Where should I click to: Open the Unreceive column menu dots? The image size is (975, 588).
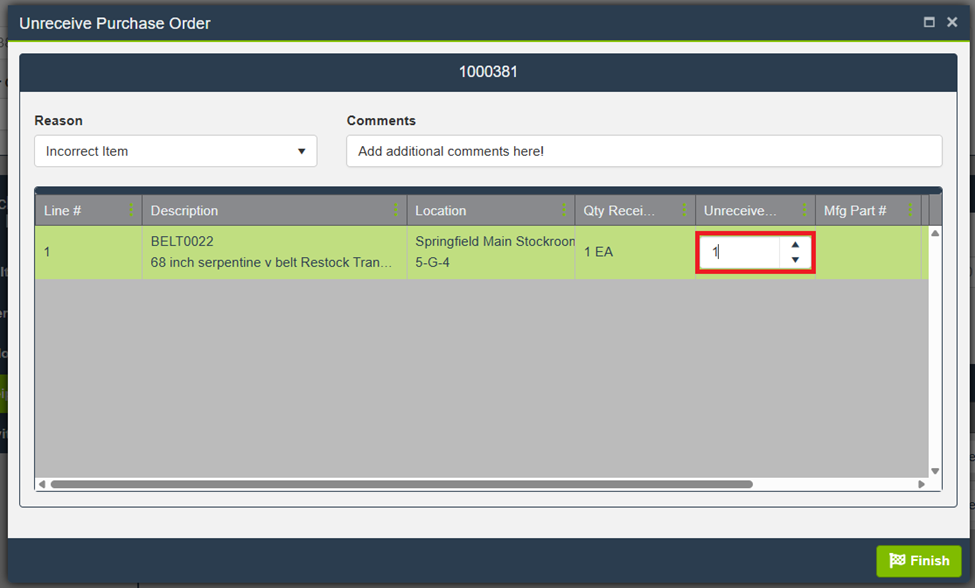805,210
